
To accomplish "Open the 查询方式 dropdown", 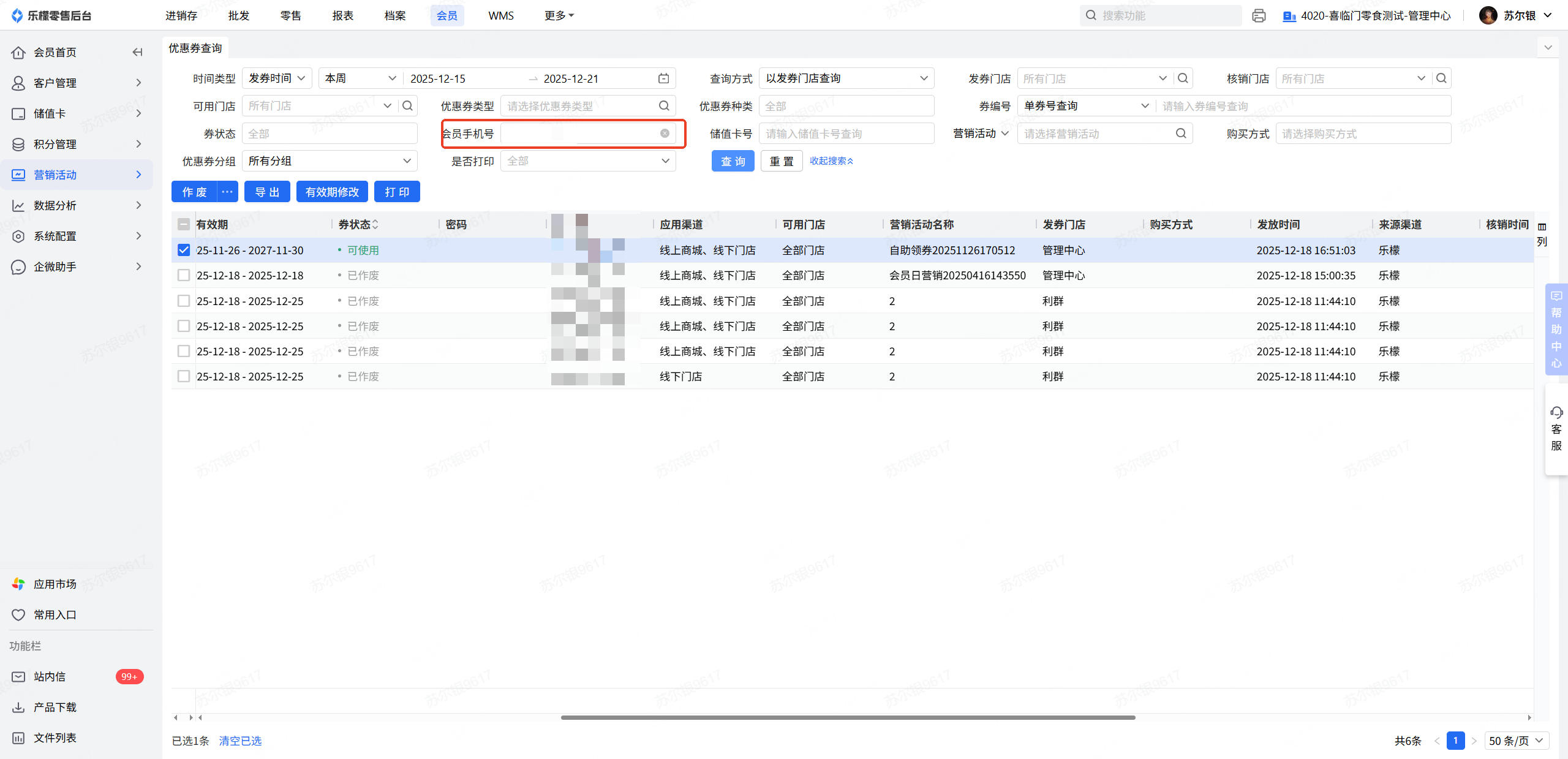I will [846, 78].
